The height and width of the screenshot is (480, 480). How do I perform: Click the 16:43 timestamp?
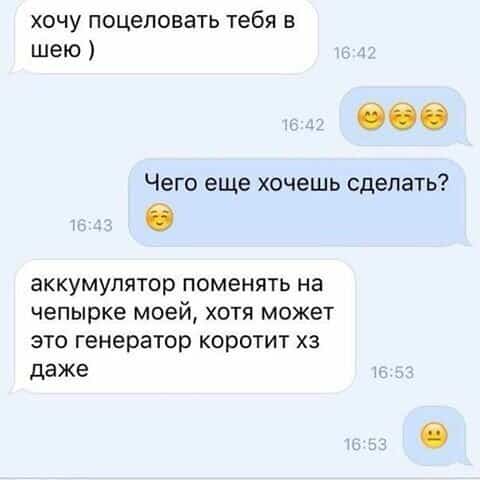[91, 225]
